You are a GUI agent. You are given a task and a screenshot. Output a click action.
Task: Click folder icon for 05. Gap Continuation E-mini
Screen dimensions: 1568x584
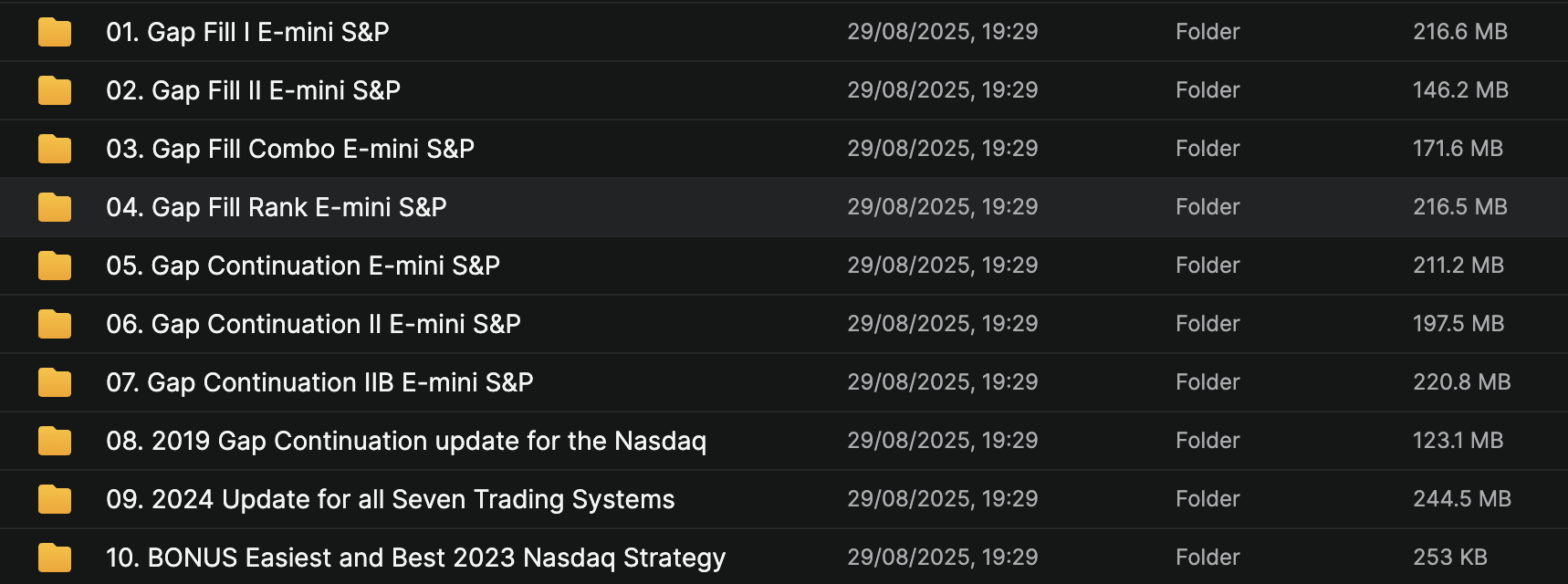click(x=55, y=266)
